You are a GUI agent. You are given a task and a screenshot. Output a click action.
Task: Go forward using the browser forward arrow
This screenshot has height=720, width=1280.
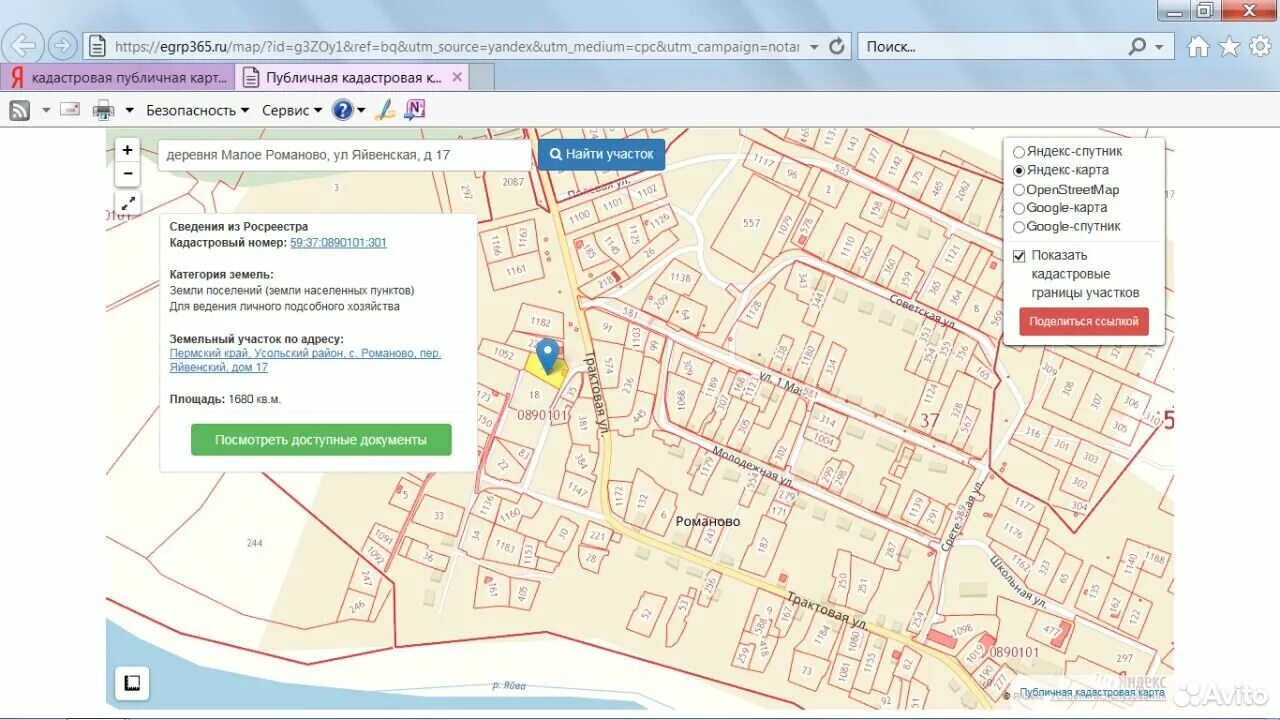[x=62, y=46]
